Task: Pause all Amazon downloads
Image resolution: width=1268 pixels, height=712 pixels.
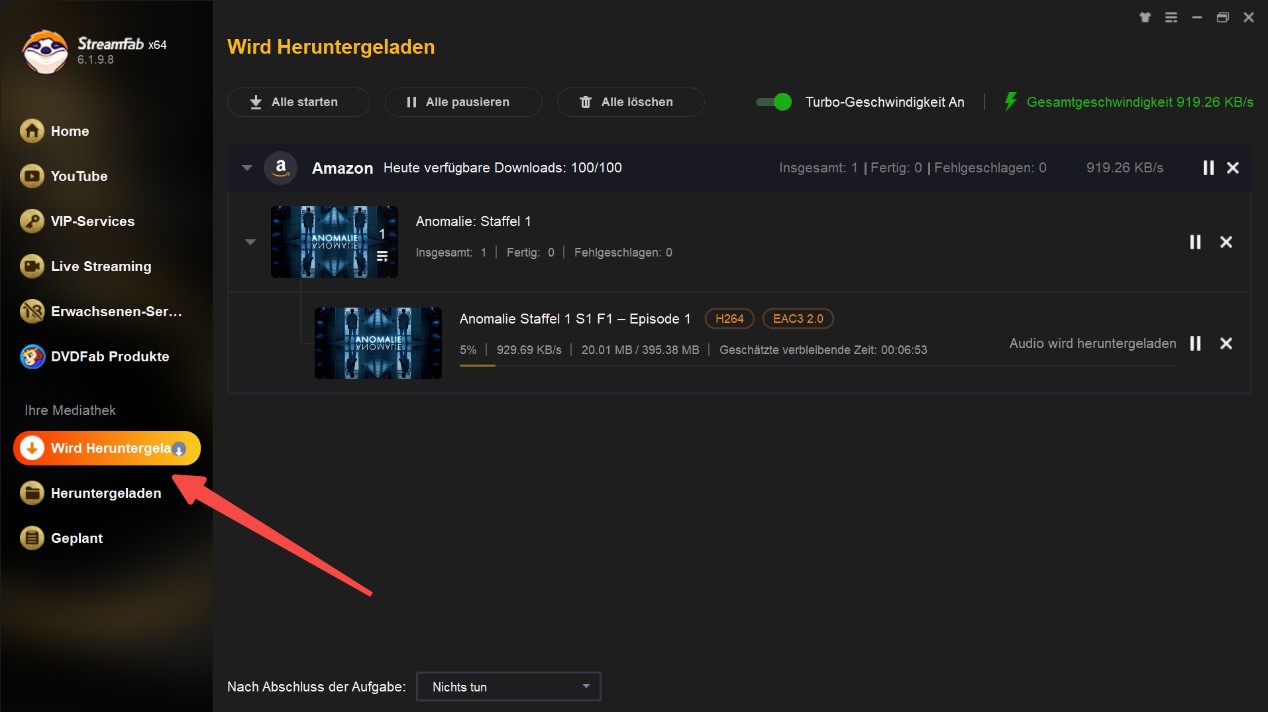Action: click(x=1208, y=168)
